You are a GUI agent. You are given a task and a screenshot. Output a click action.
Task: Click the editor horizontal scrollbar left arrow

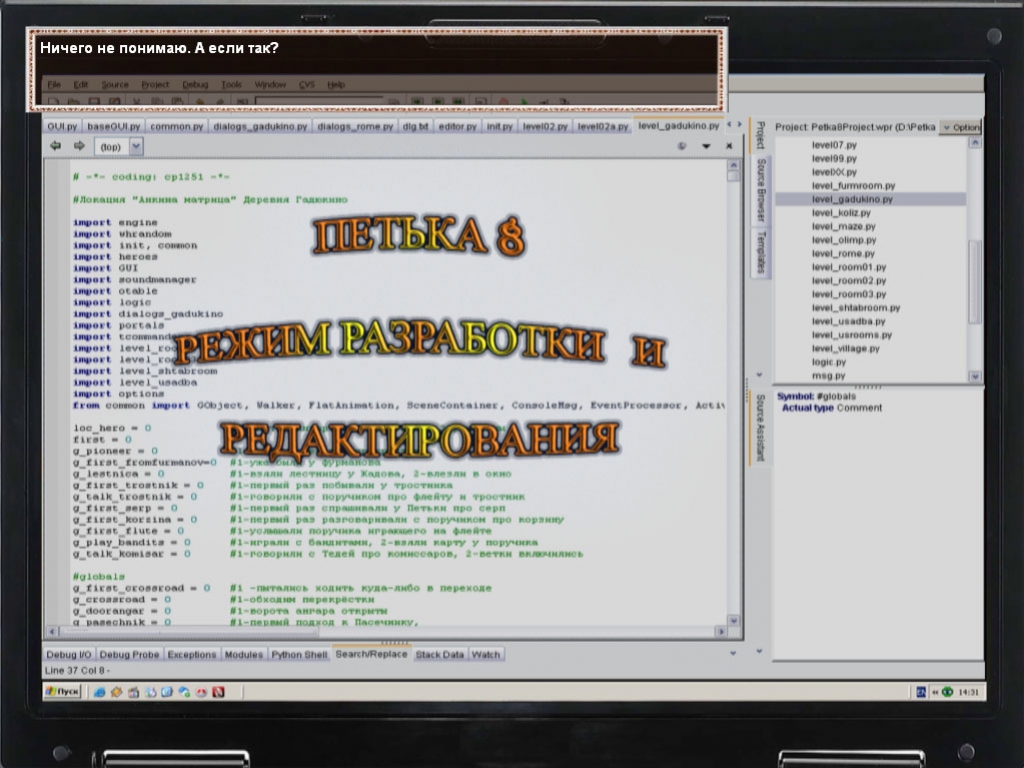click(52, 632)
